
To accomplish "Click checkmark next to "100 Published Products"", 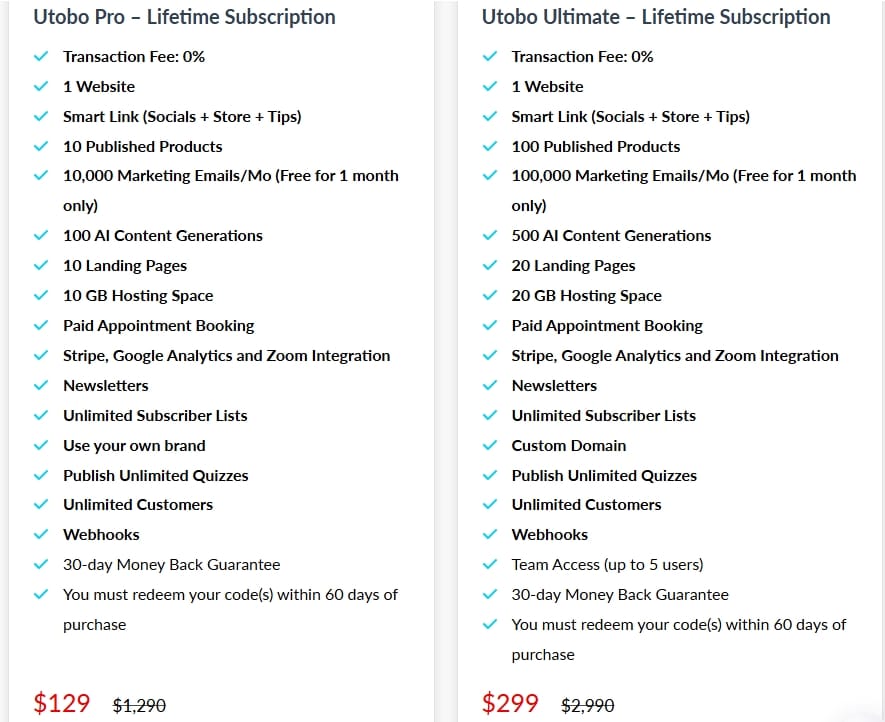I will (x=490, y=146).
